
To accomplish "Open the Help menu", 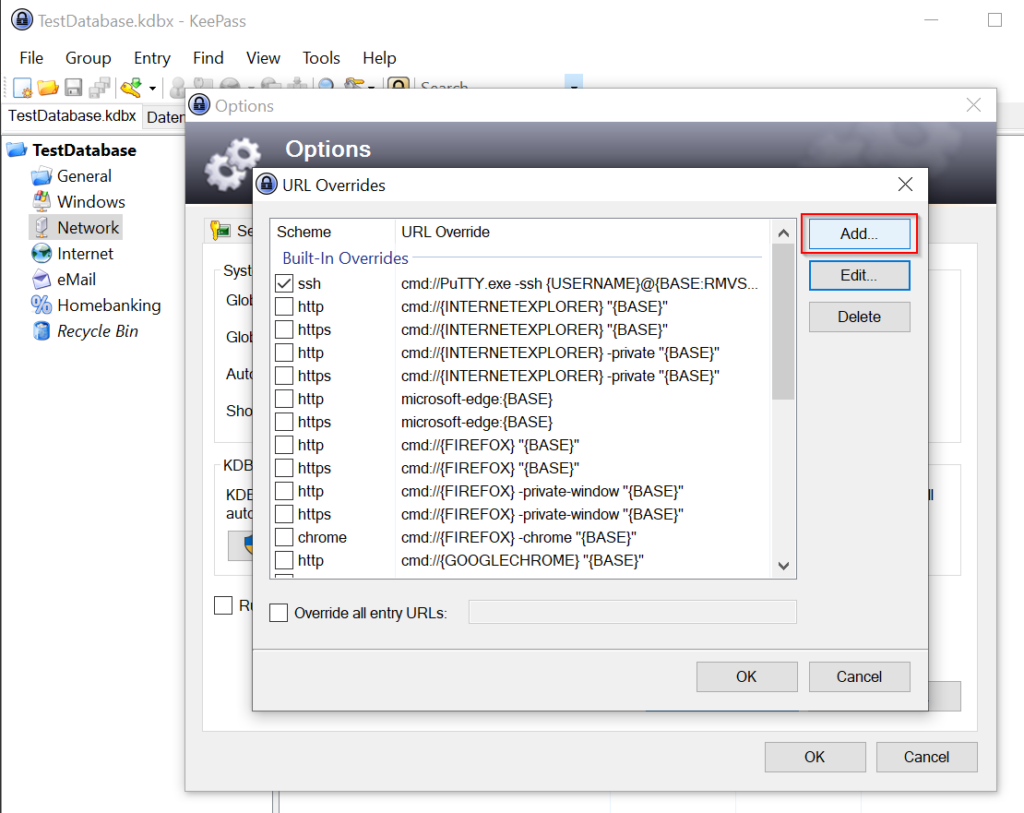I will click(379, 58).
